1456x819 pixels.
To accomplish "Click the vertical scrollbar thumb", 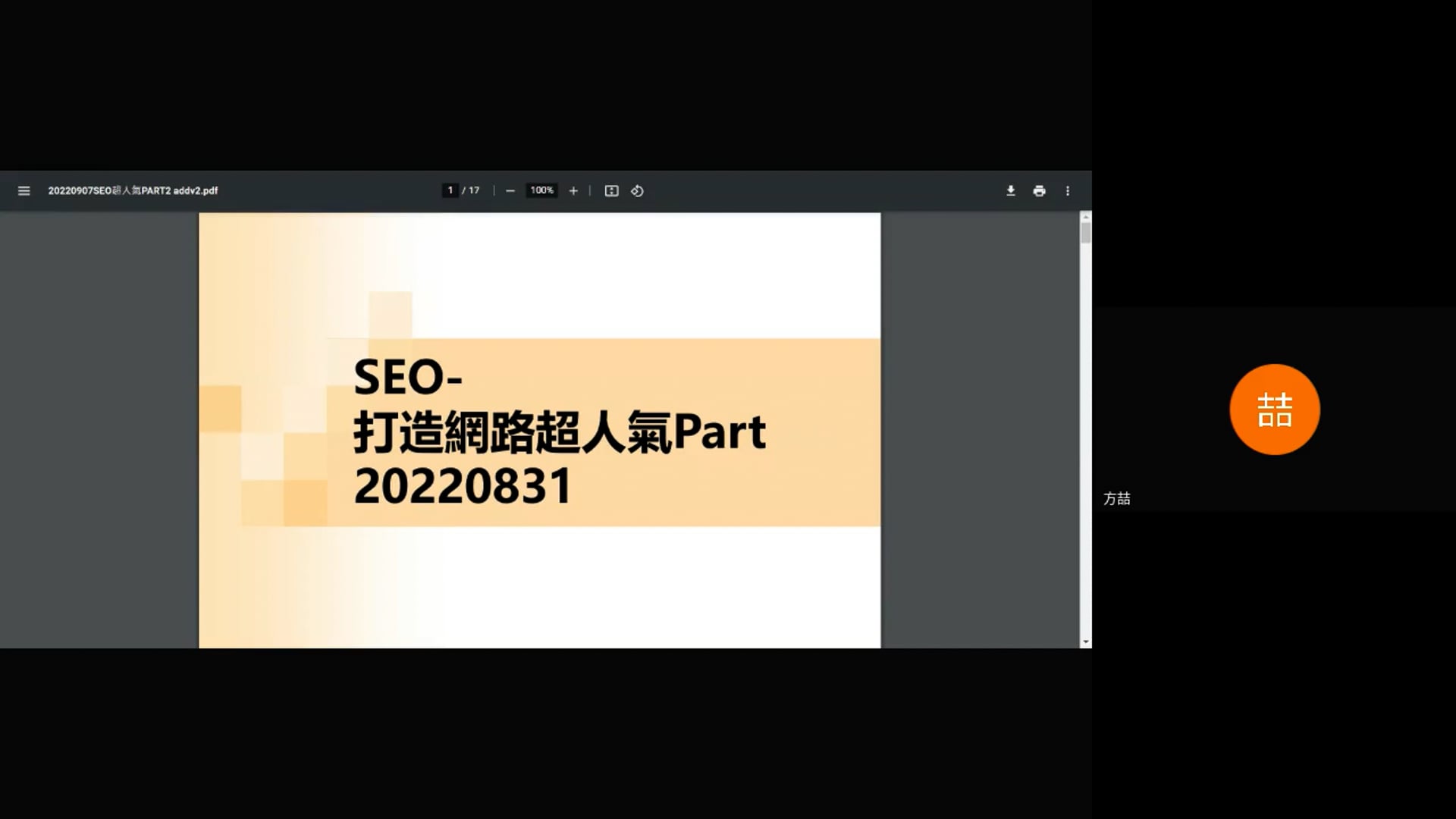I will tap(1085, 232).
